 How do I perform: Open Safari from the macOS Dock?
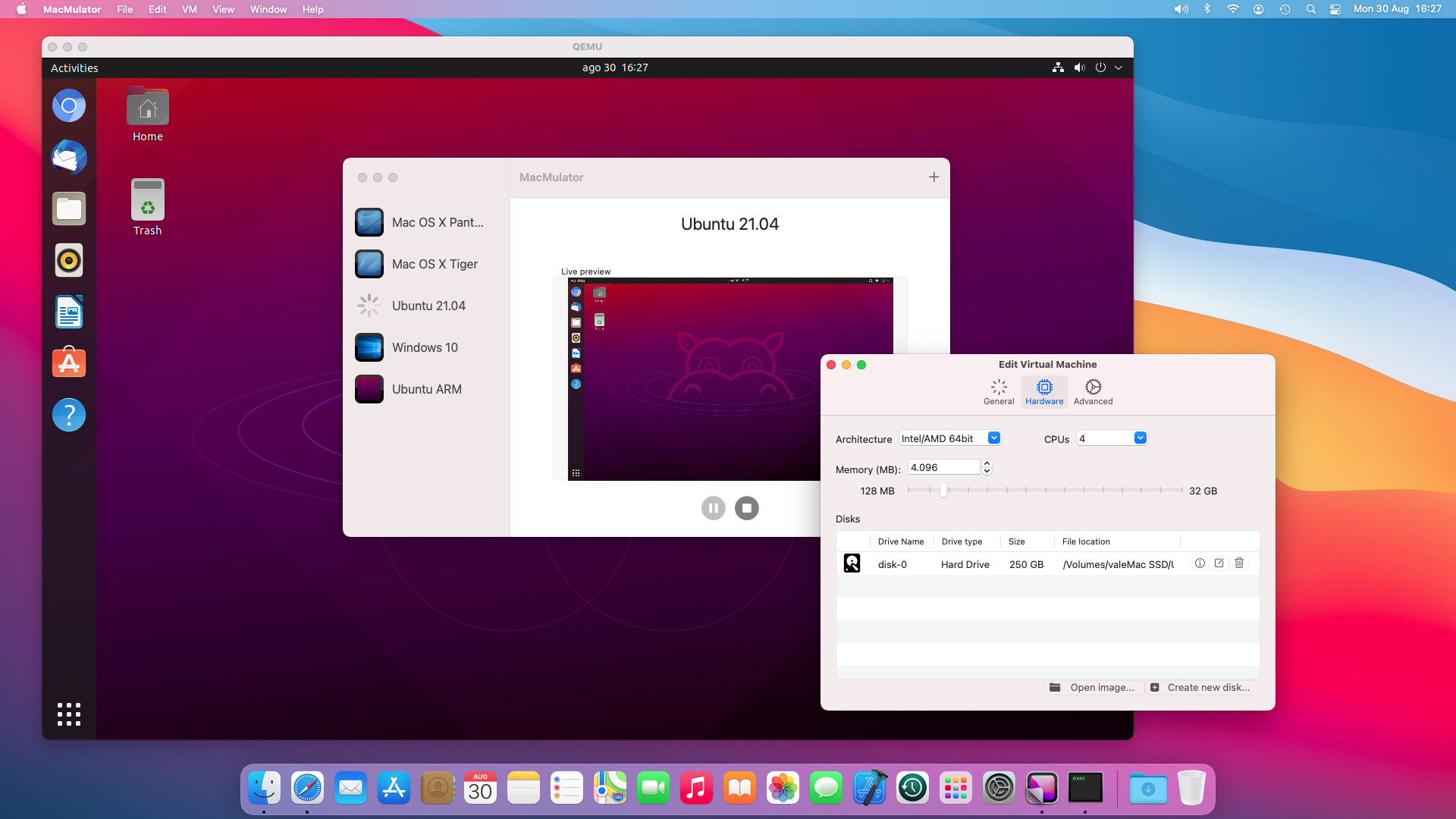[307, 789]
